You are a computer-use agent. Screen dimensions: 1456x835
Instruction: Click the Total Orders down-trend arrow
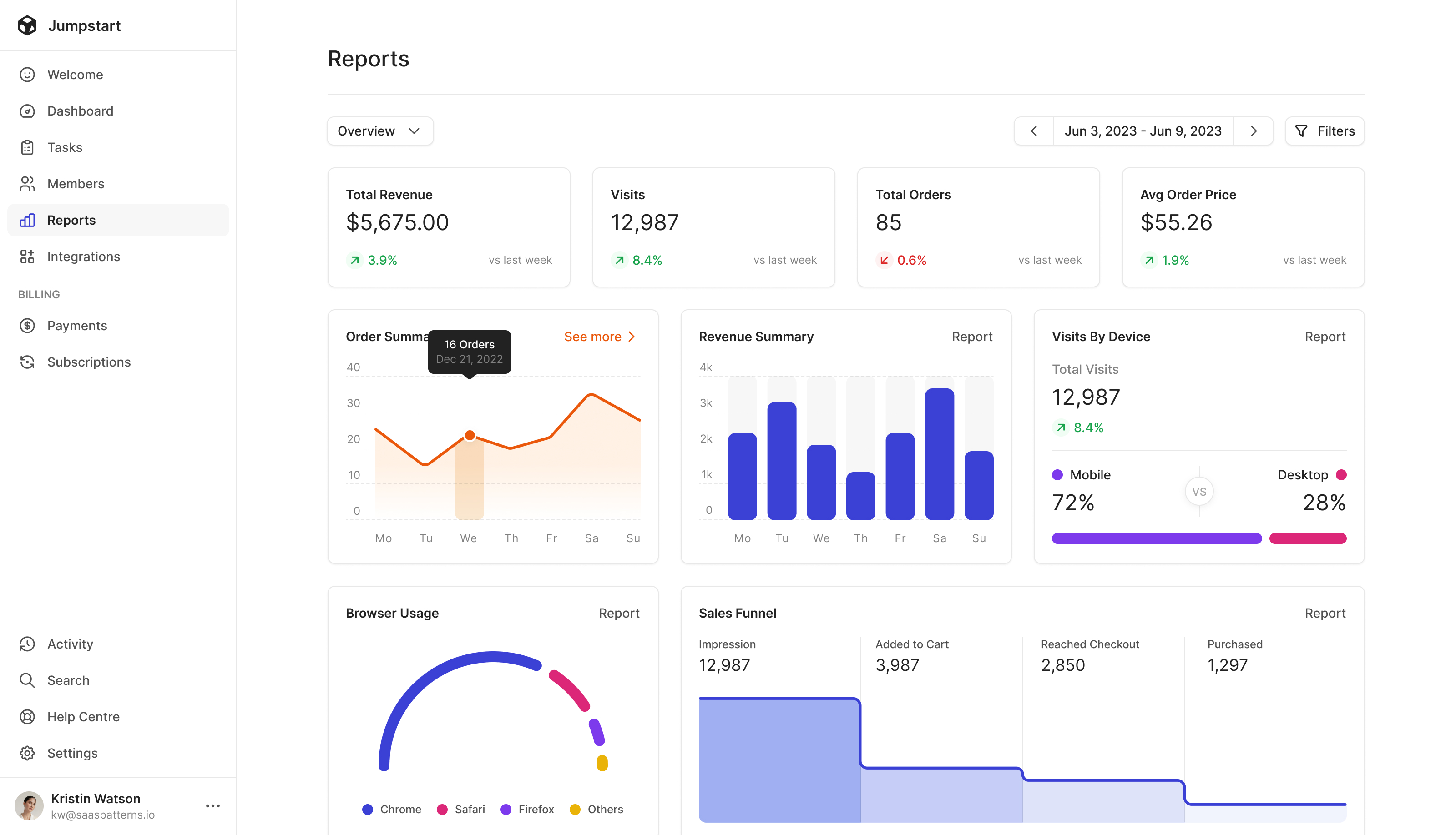(884, 260)
